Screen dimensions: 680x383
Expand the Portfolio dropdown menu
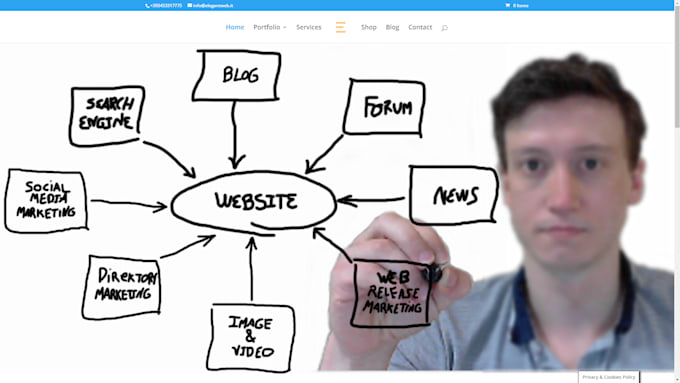270,27
